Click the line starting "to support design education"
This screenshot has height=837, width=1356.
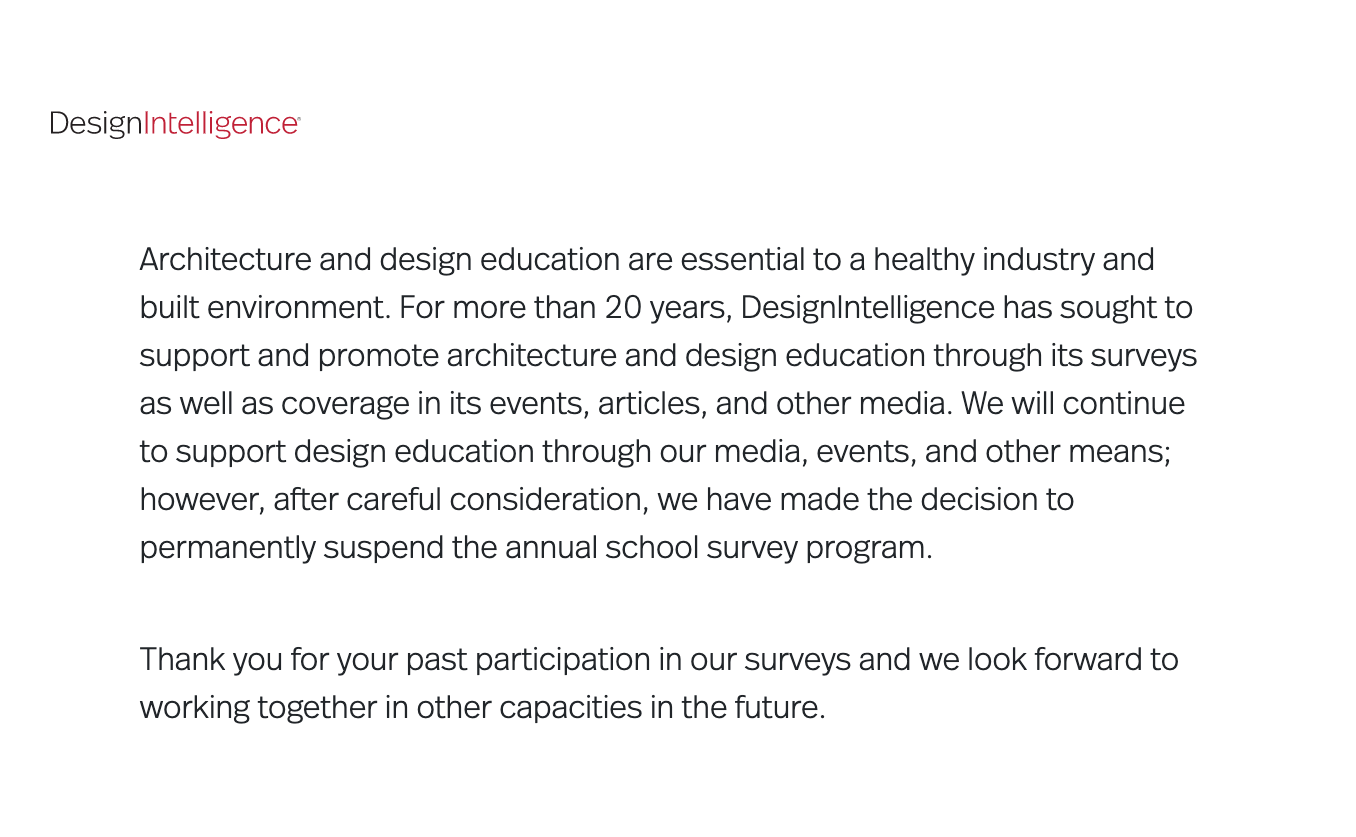click(655, 452)
